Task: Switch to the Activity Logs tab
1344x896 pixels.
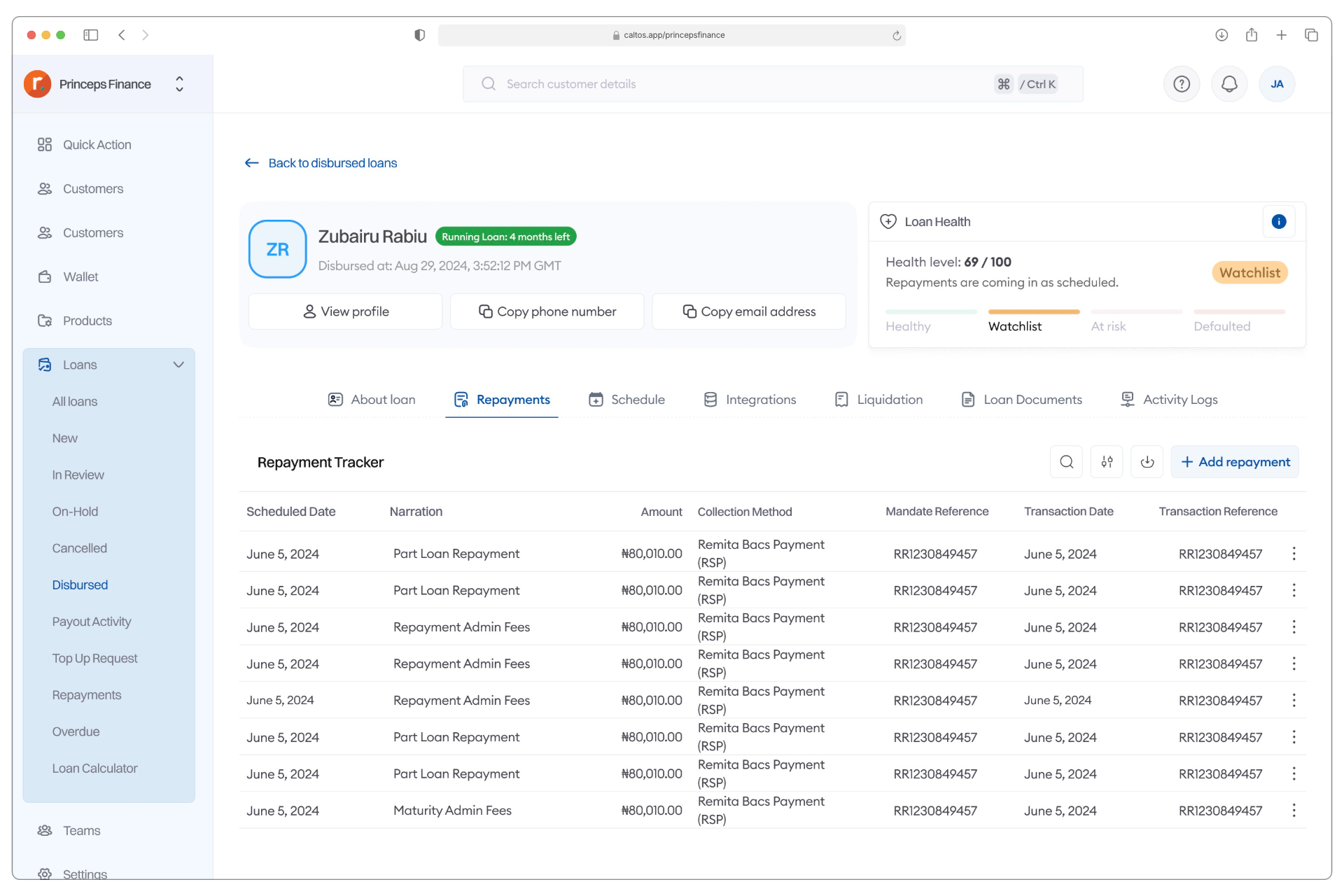Action: pyautogui.click(x=1169, y=400)
